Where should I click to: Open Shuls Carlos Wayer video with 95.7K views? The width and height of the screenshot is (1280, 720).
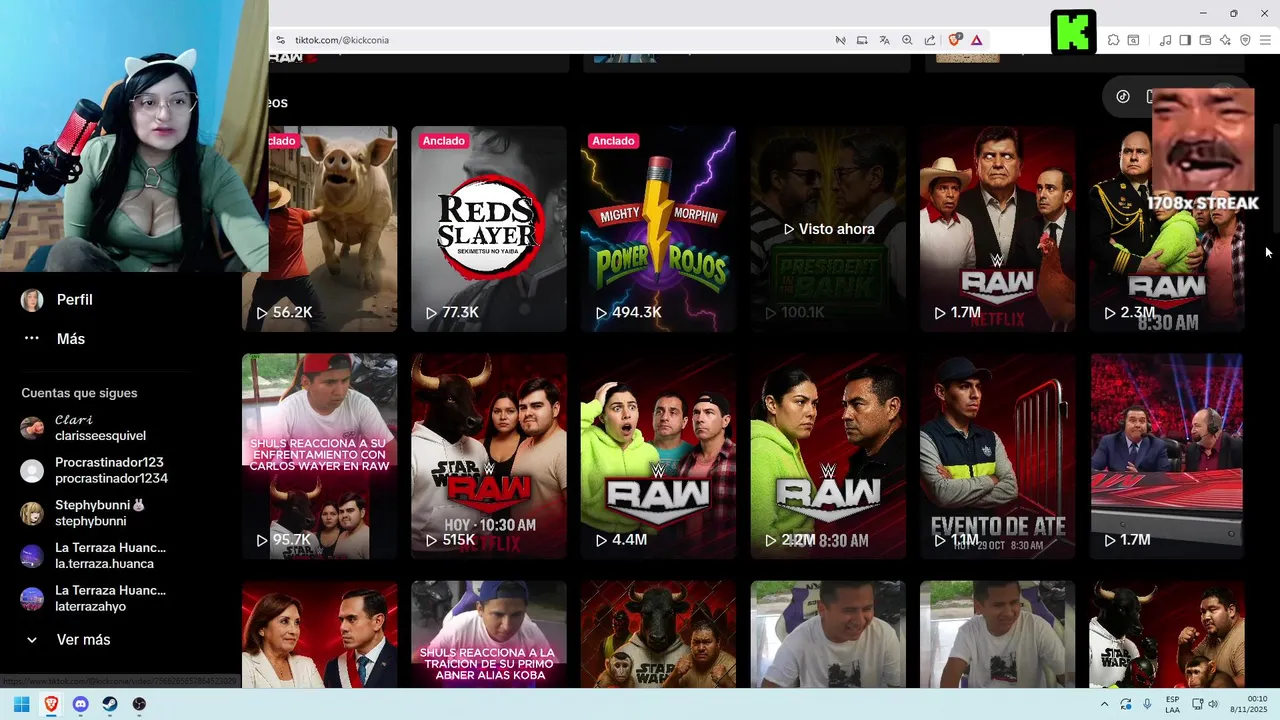[319, 456]
